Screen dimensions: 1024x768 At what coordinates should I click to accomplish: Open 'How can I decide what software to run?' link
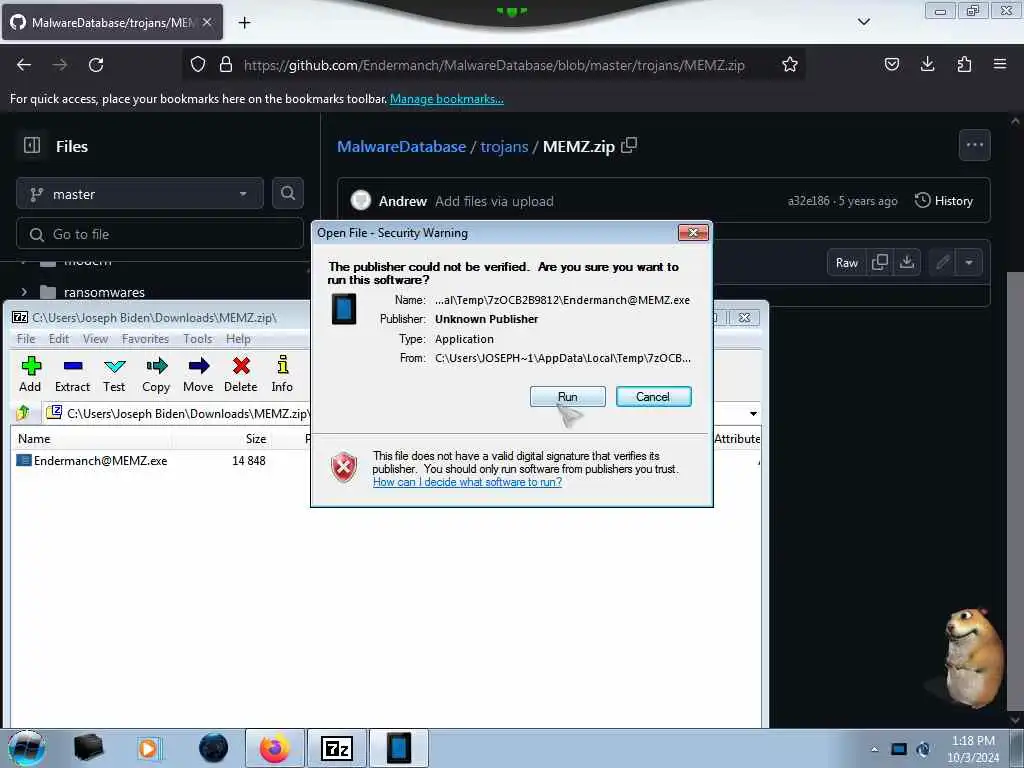tap(467, 482)
